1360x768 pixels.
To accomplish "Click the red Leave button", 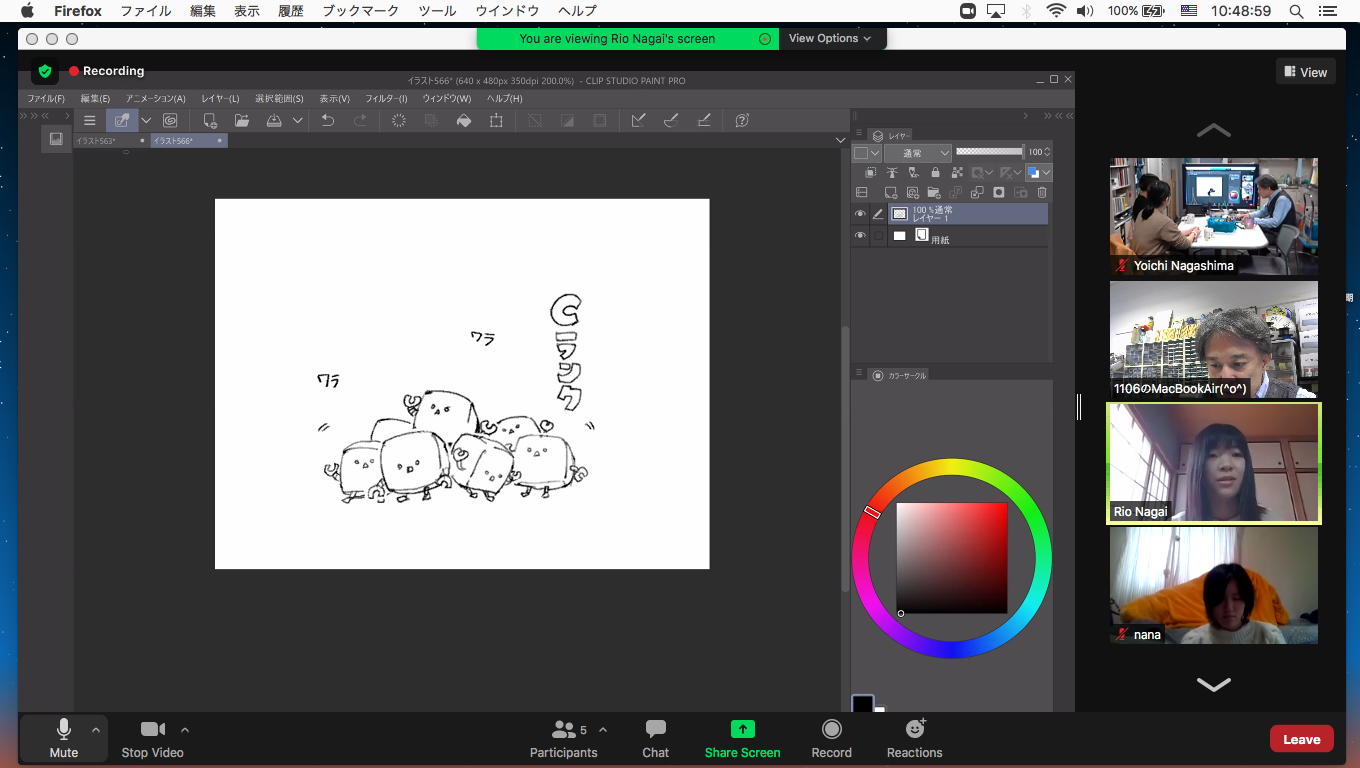I will click(1301, 739).
